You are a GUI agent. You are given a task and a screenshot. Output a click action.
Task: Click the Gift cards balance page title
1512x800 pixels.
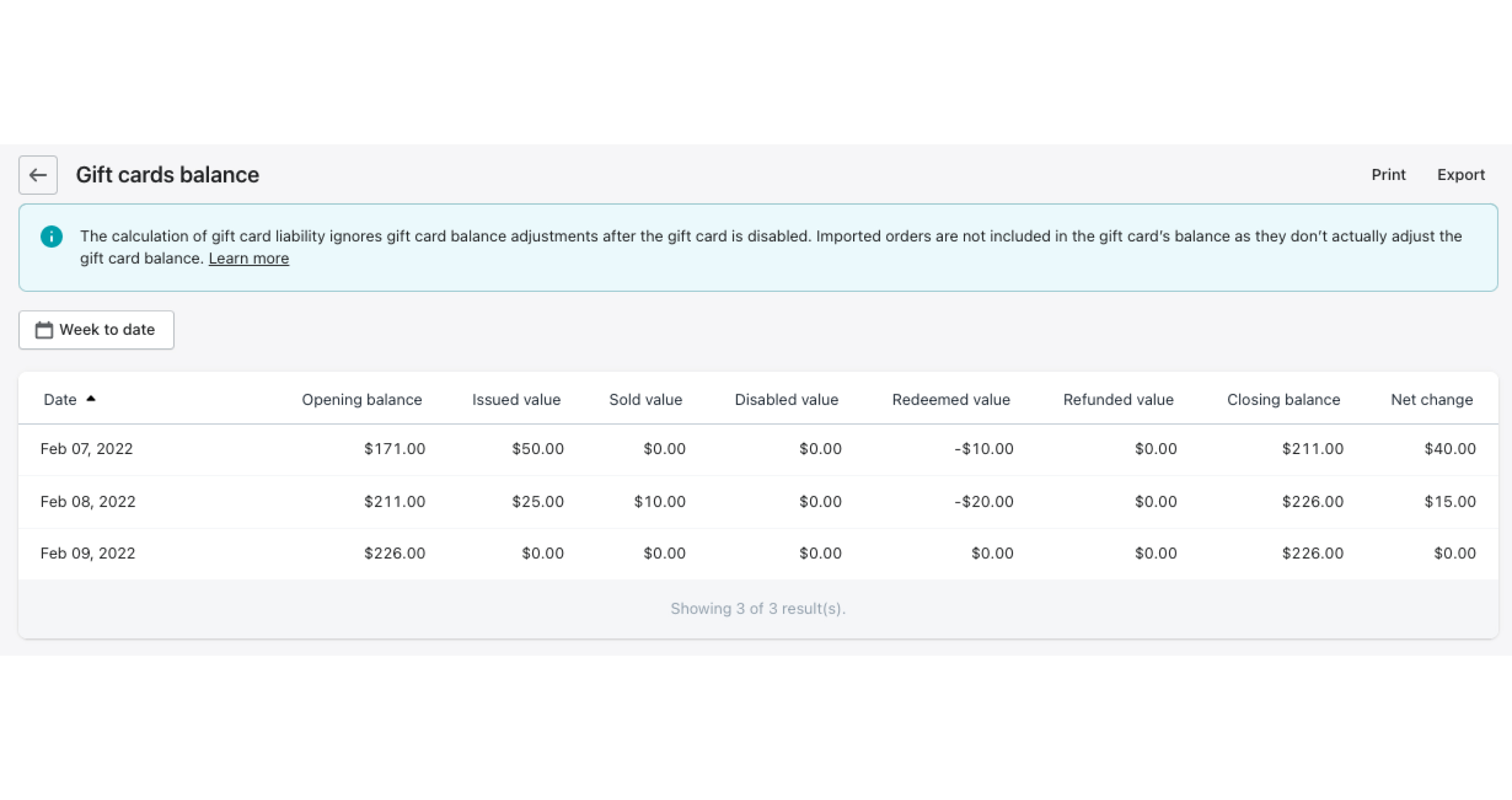pos(167,175)
